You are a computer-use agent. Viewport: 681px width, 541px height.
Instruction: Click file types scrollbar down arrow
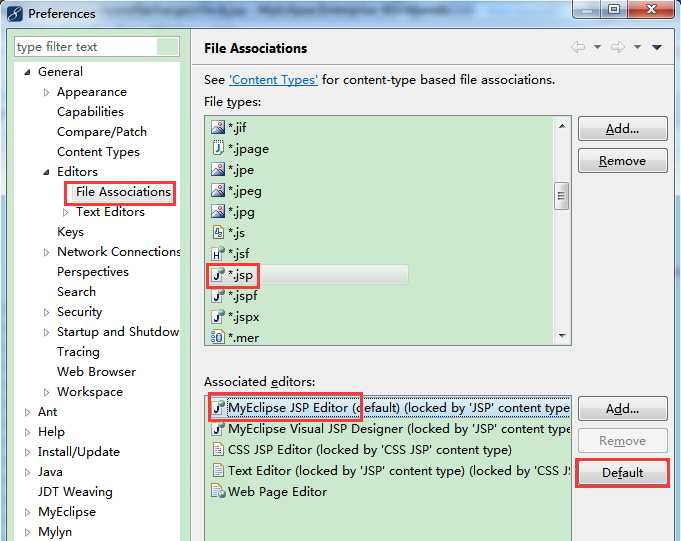click(562, 336)
